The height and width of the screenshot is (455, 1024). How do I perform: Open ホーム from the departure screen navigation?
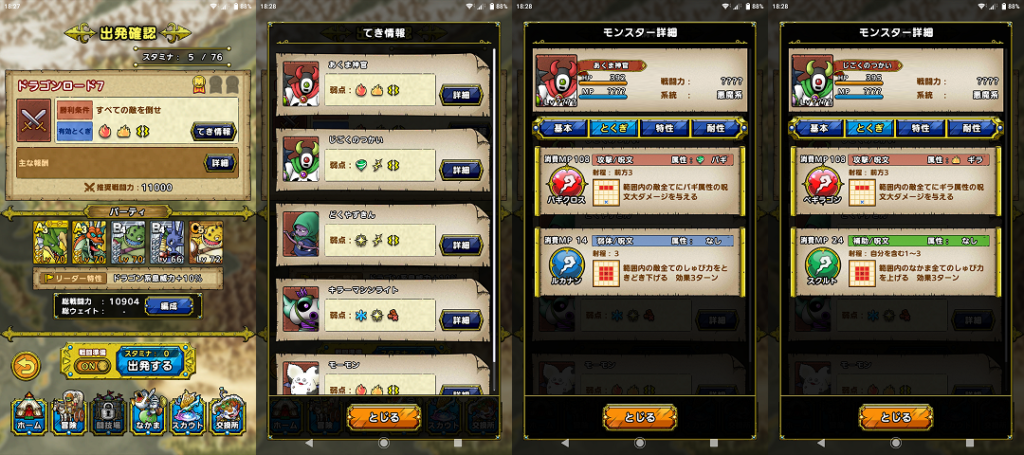[x=29, y=413]
